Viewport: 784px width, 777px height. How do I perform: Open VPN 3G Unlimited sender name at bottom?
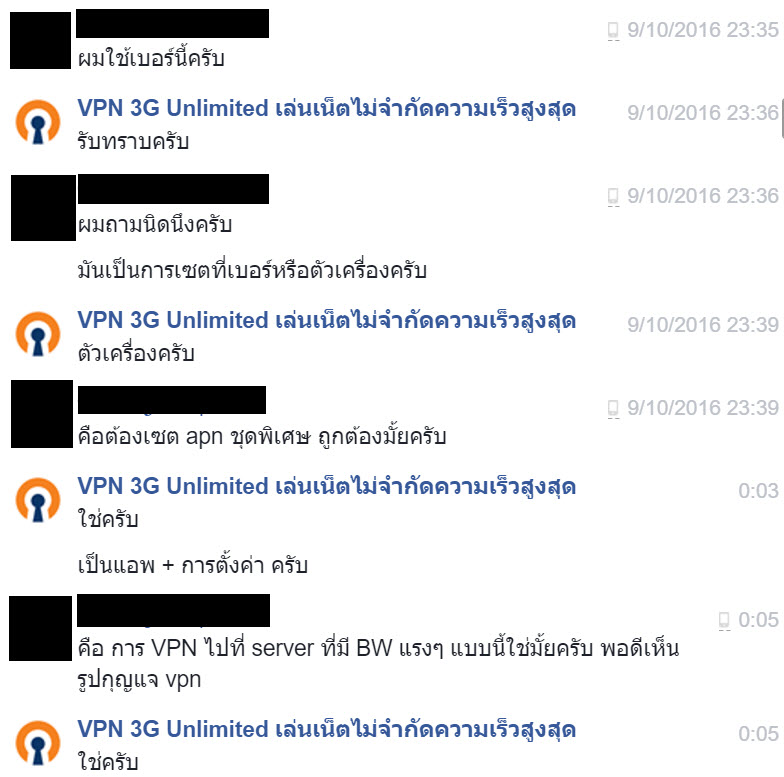point(326,730)
